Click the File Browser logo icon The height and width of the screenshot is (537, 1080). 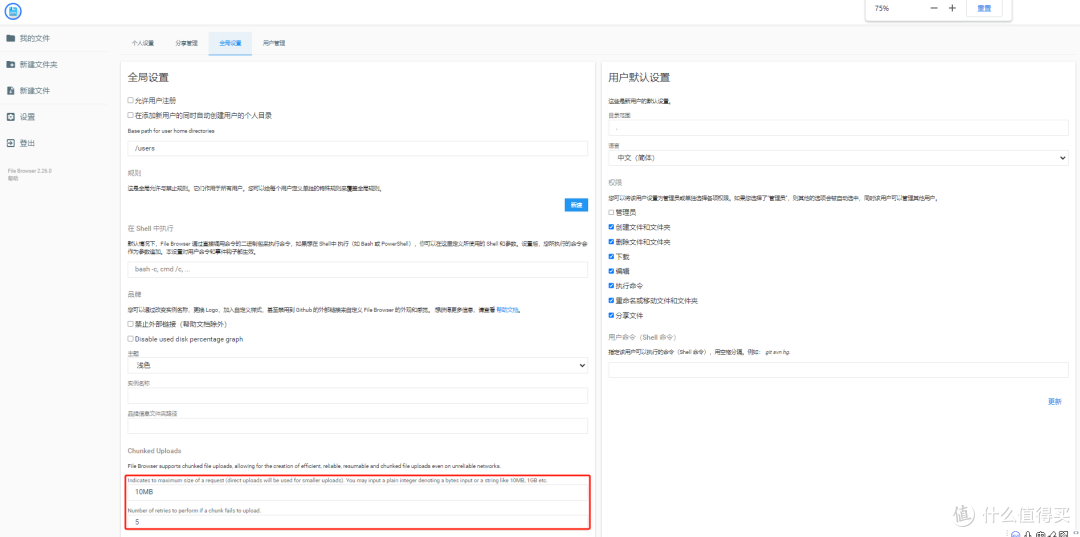coord(13,12)
